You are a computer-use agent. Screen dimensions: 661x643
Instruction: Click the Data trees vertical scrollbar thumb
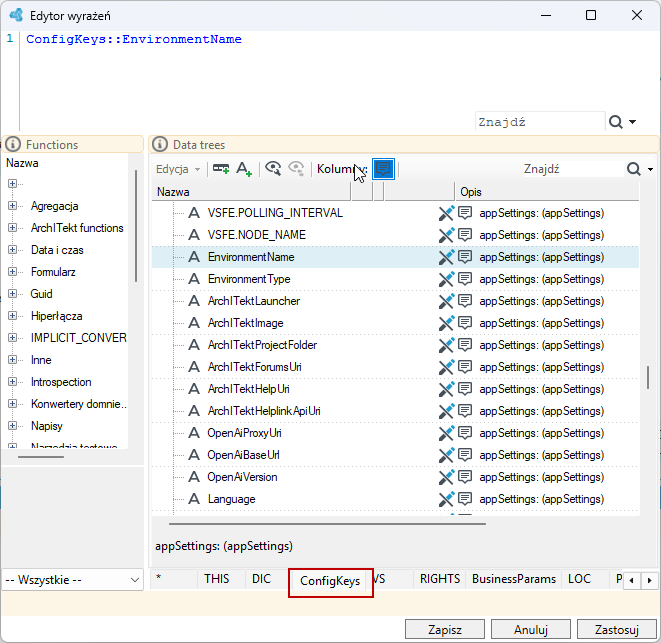(648, 377)
